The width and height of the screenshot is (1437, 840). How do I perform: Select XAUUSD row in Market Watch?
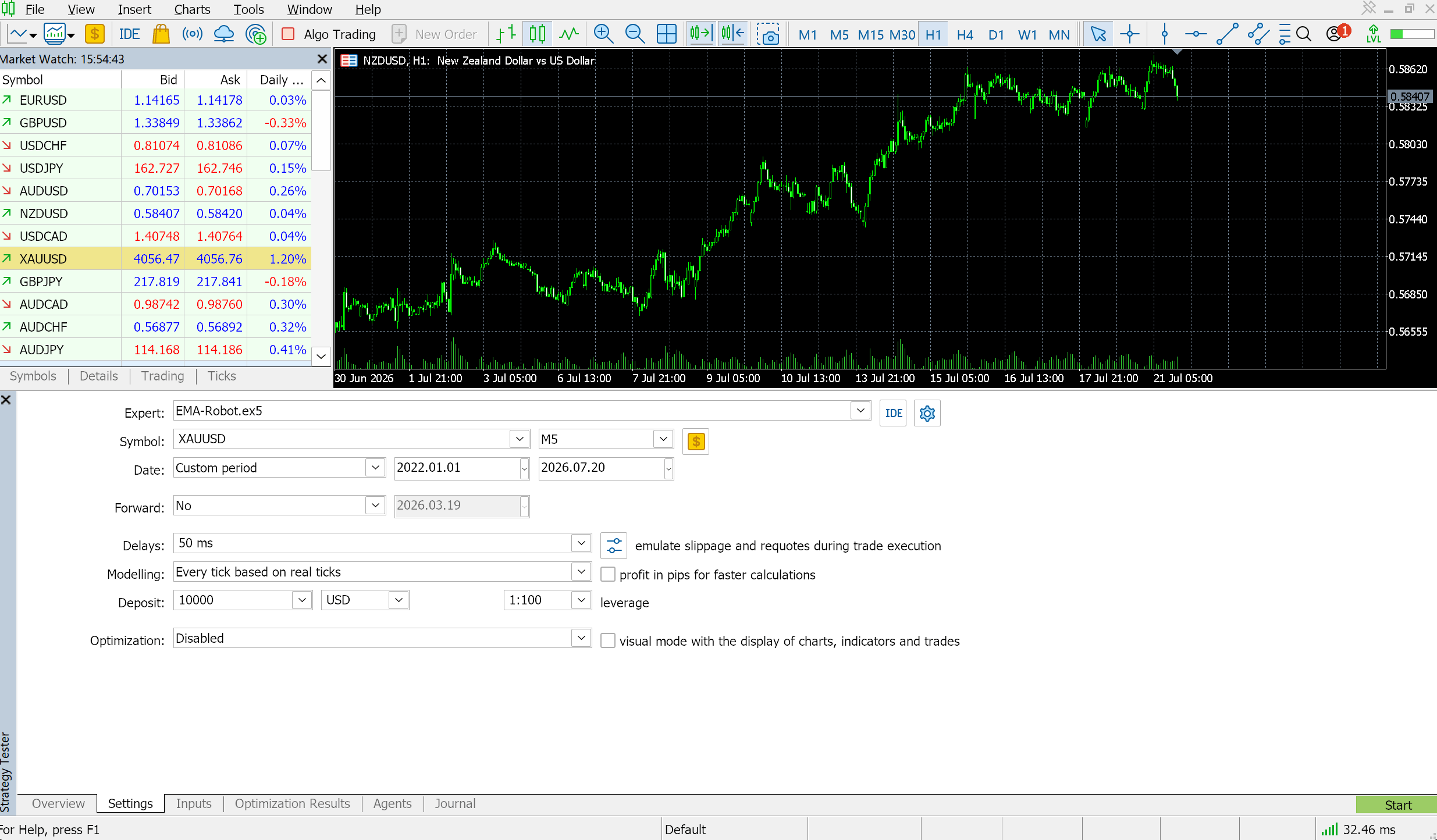(x=155, y=259)
